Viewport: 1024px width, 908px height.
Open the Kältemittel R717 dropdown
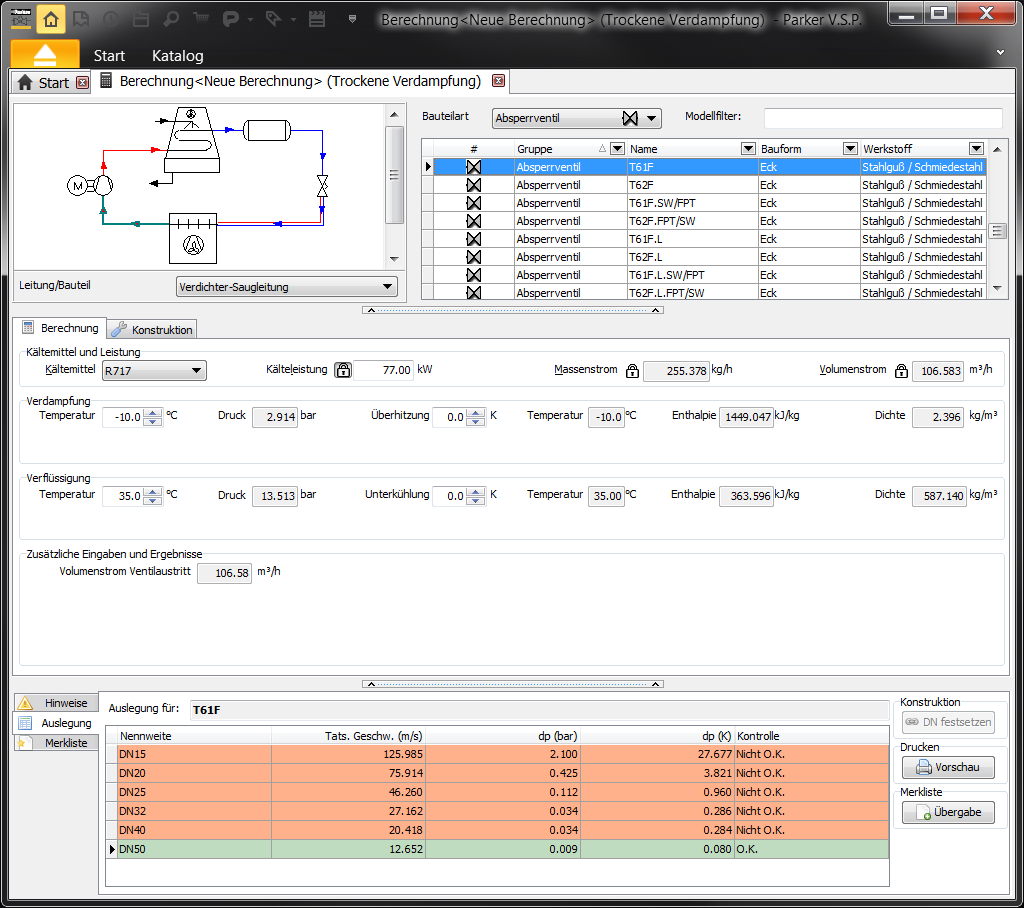[154, 371]
